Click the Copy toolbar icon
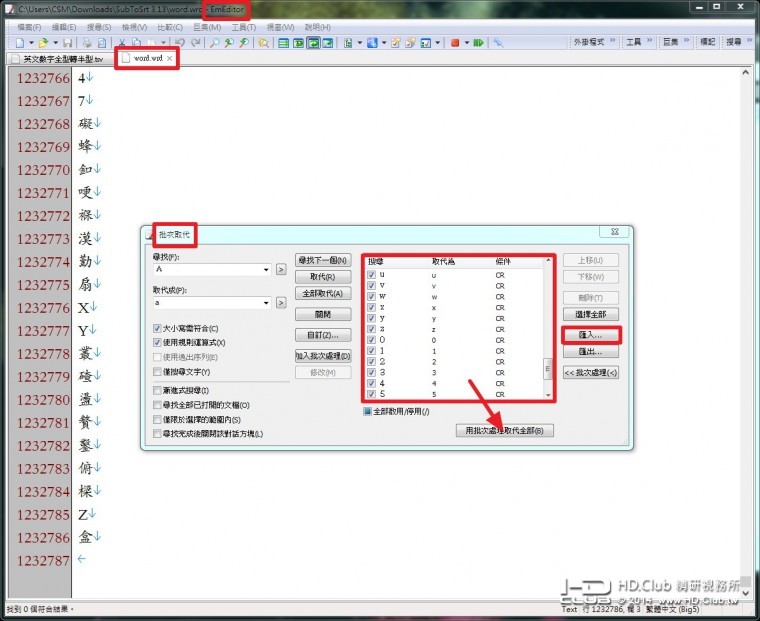This screenshot has width=760, height=621. (137, 43)
